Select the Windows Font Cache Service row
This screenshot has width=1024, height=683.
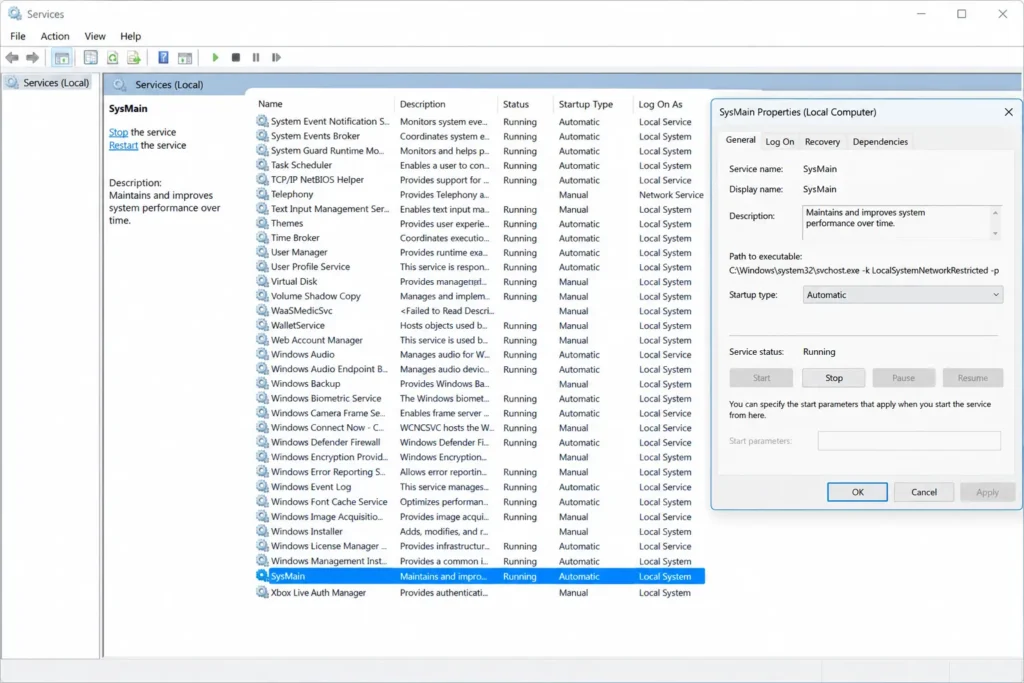click(480, 502)
